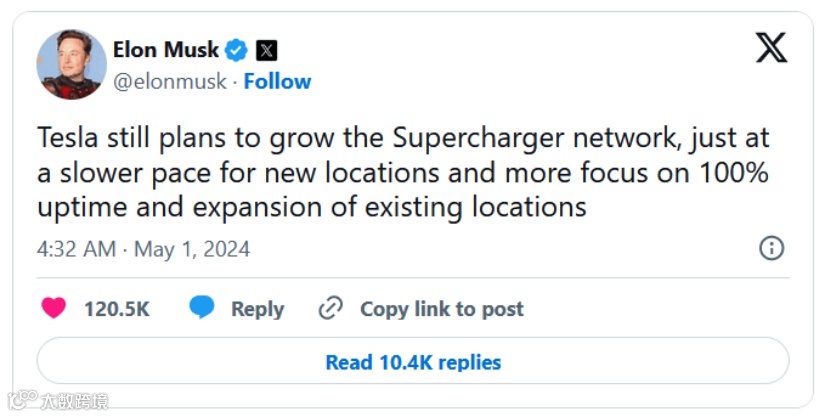Click the blue reply speech bubble icon
The height and width of the screenshot is (417, 825).
click(202, 309)
